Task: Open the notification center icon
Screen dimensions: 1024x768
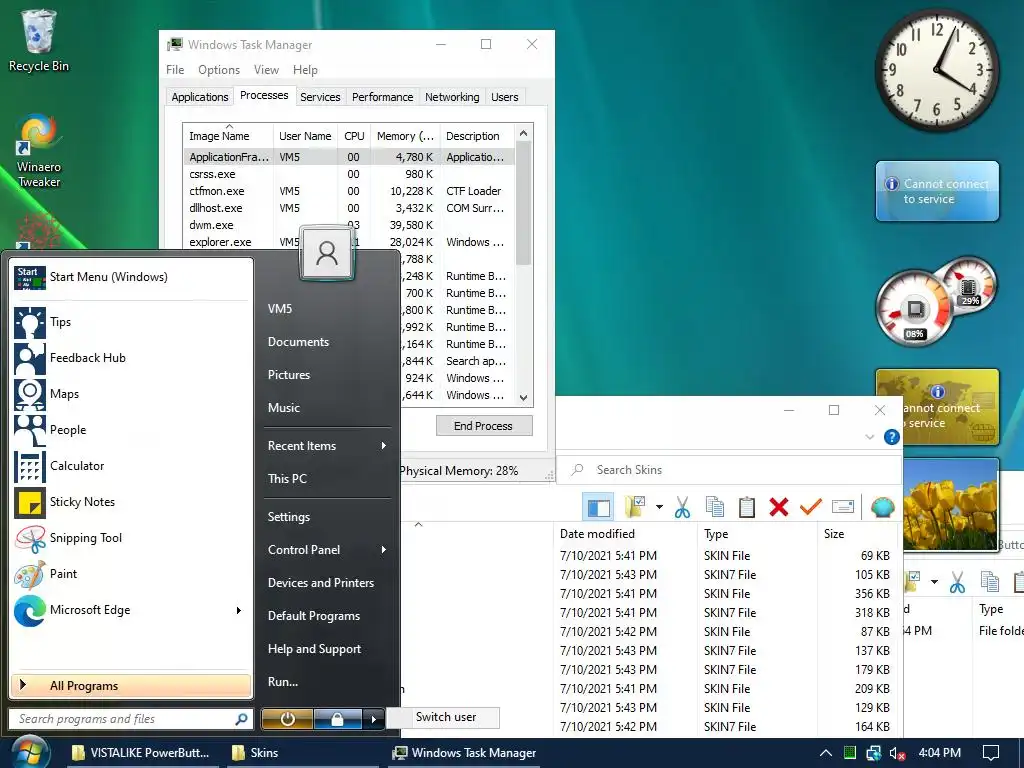Action: point(991,753)
